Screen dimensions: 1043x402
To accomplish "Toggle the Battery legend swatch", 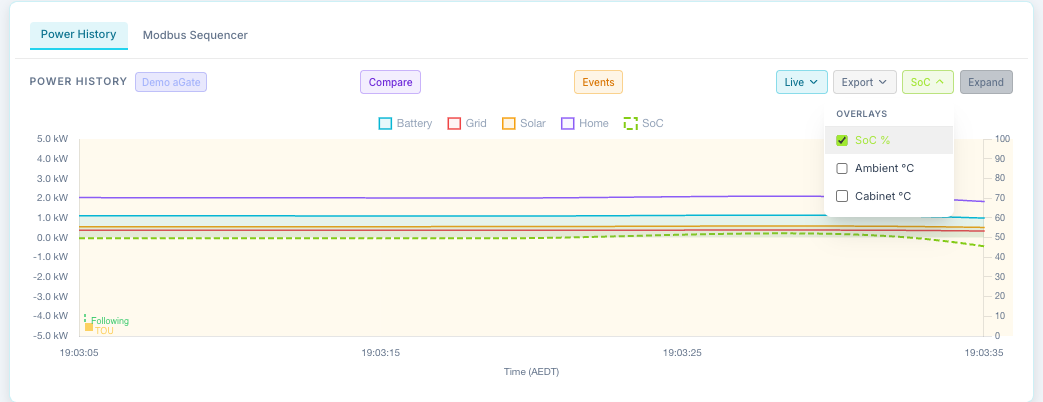I will pos(385,123).
